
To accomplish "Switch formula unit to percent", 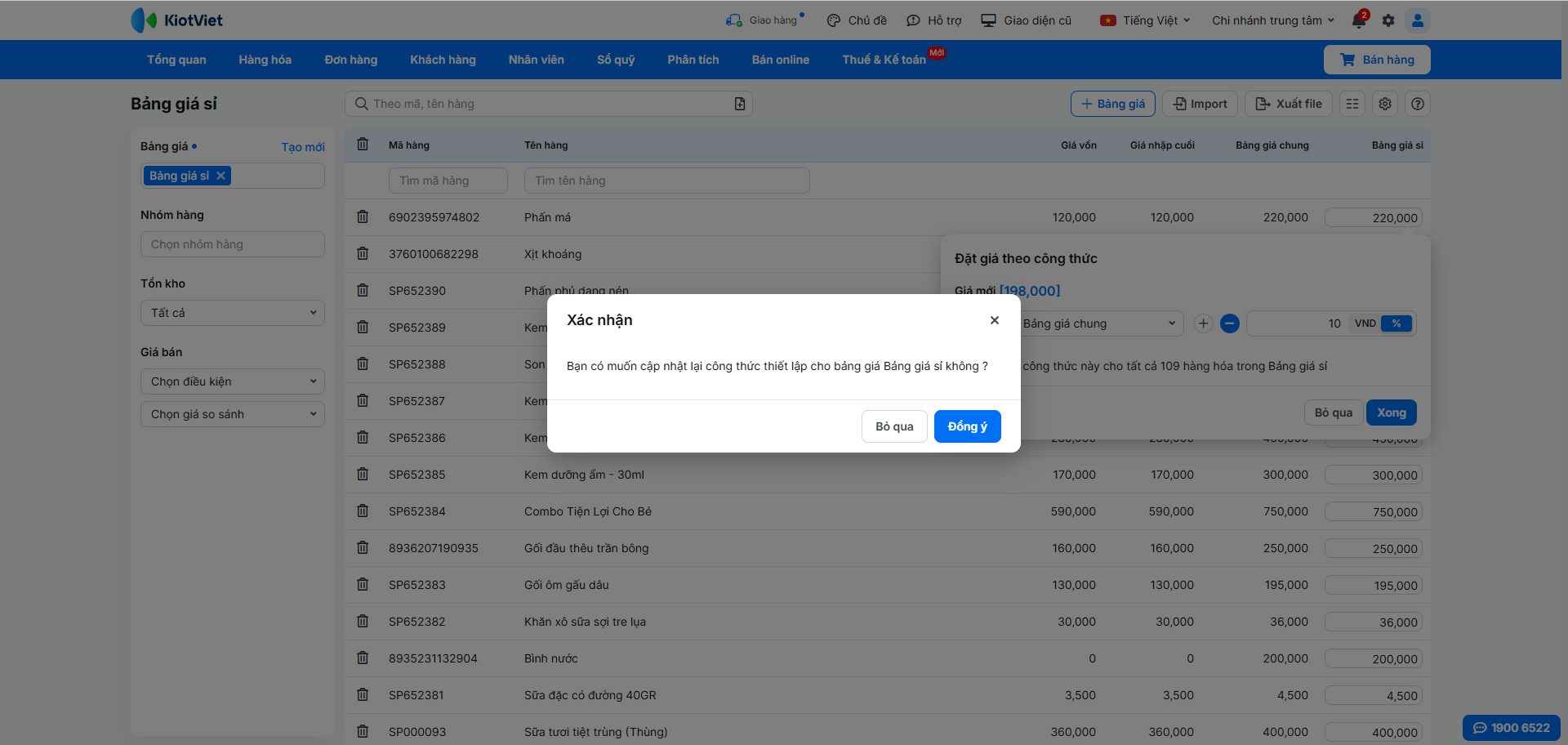I will pos(1396,323).
